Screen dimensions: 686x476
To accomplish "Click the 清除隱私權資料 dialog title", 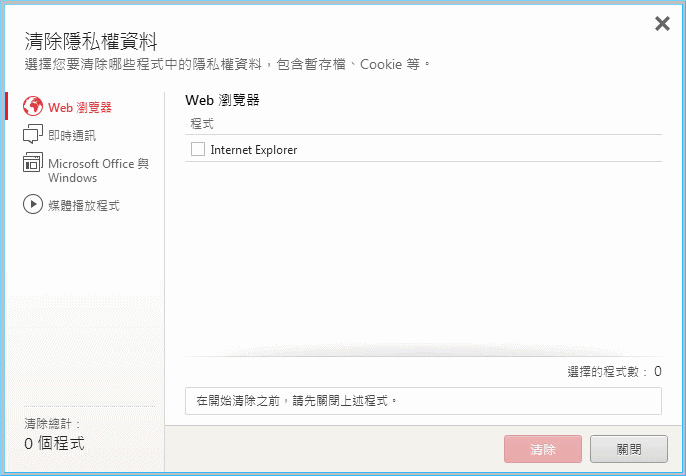I will tap(91, 41).
